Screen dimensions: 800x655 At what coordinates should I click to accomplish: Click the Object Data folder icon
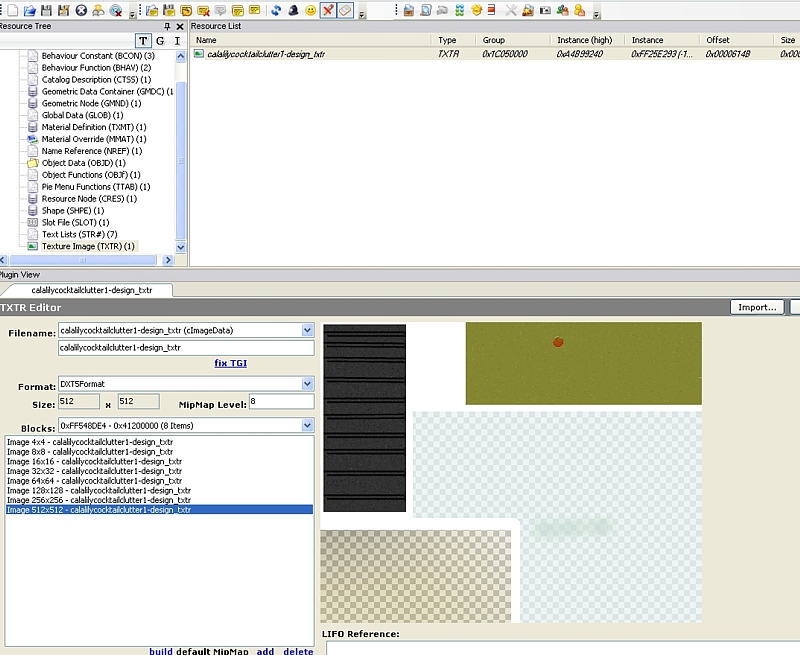point(32,163)
